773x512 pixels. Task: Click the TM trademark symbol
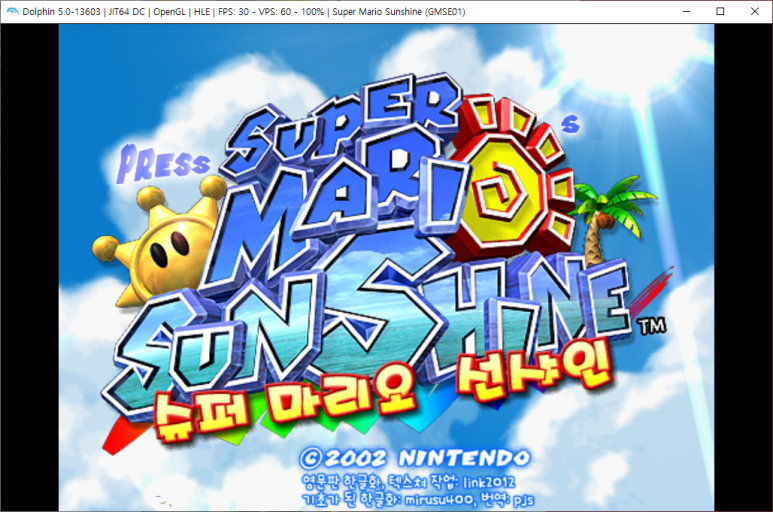click(x=652, y=327)
